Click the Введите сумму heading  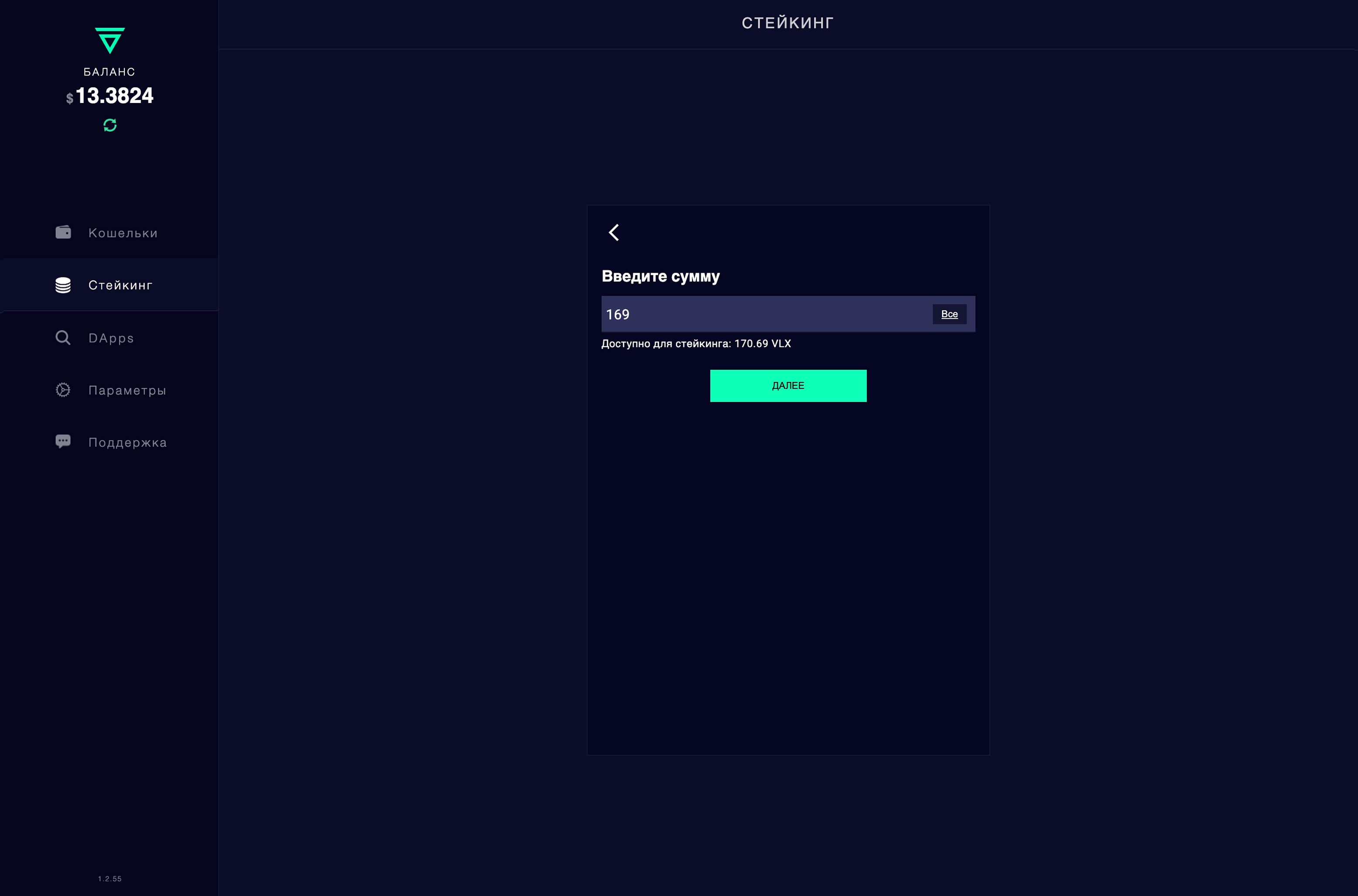coord(661,276)
